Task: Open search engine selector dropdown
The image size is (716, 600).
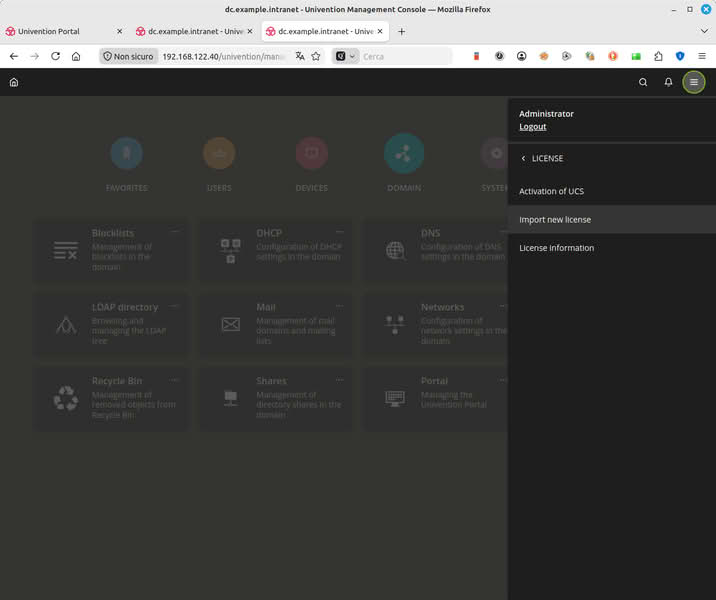Action: coord(346,57)
